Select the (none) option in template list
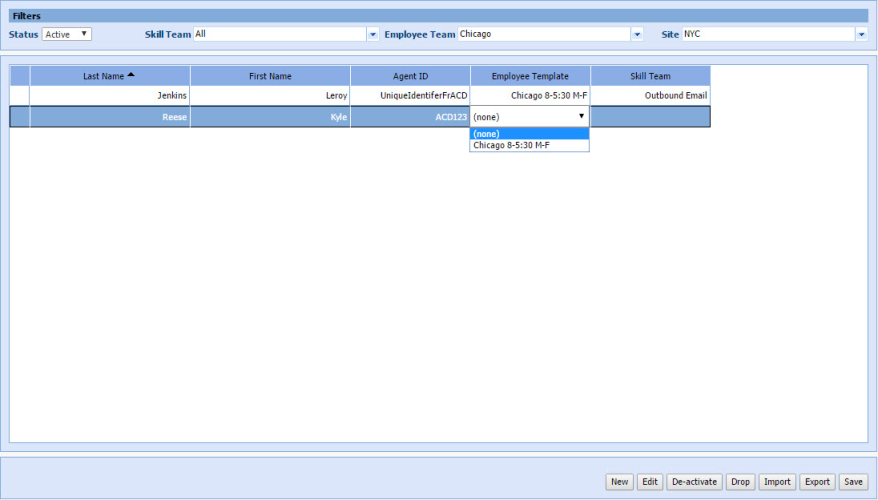 coord(529,134)
